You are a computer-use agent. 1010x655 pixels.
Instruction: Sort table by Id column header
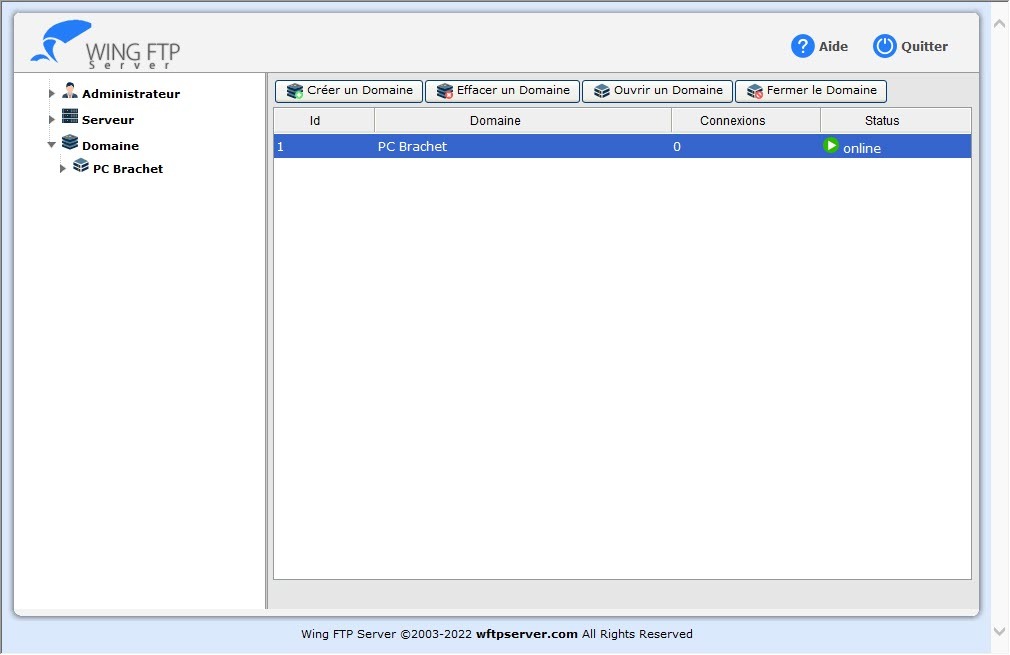coord(324,120)
